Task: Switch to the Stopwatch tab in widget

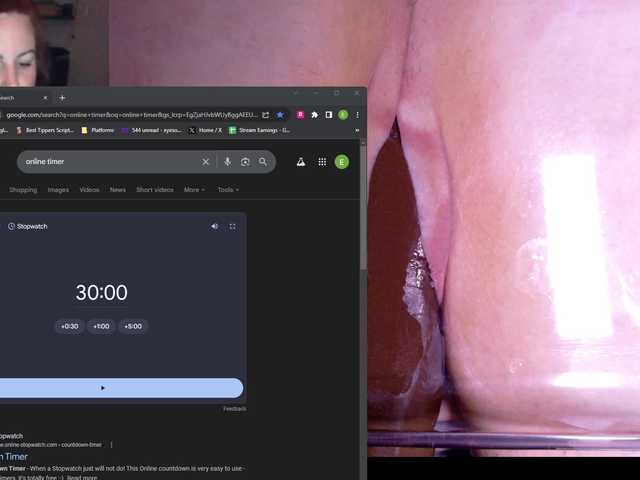Action: pyautogui.click(x=28, y=226)
